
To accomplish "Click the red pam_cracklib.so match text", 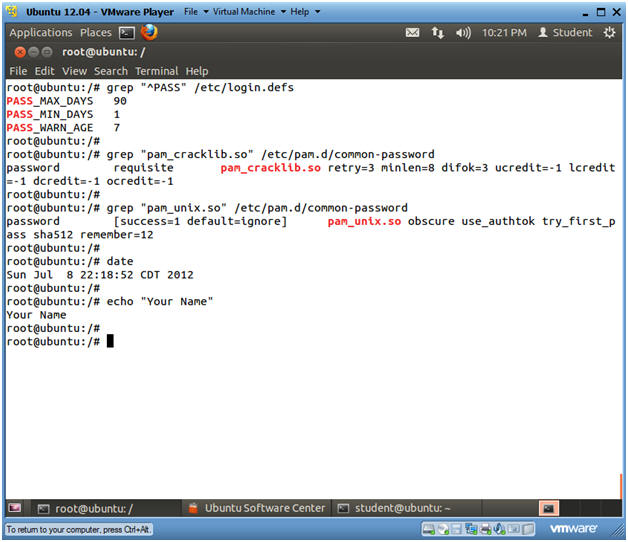I will 270,167.
